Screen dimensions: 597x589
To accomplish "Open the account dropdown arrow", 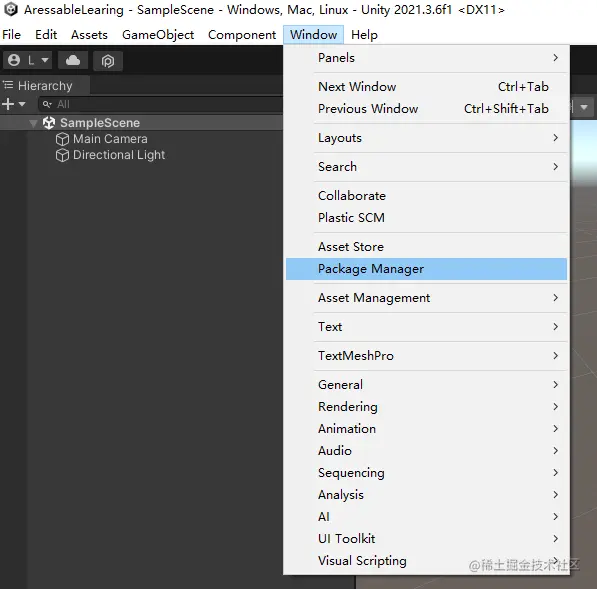I will (x=45, y=60).
